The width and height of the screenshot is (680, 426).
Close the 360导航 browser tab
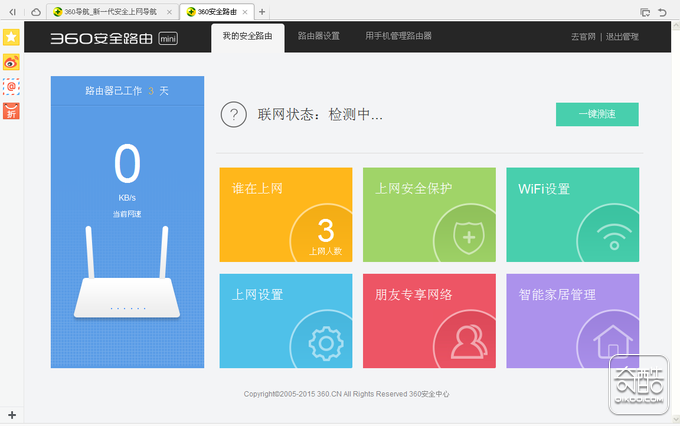(x=170, y=12)
